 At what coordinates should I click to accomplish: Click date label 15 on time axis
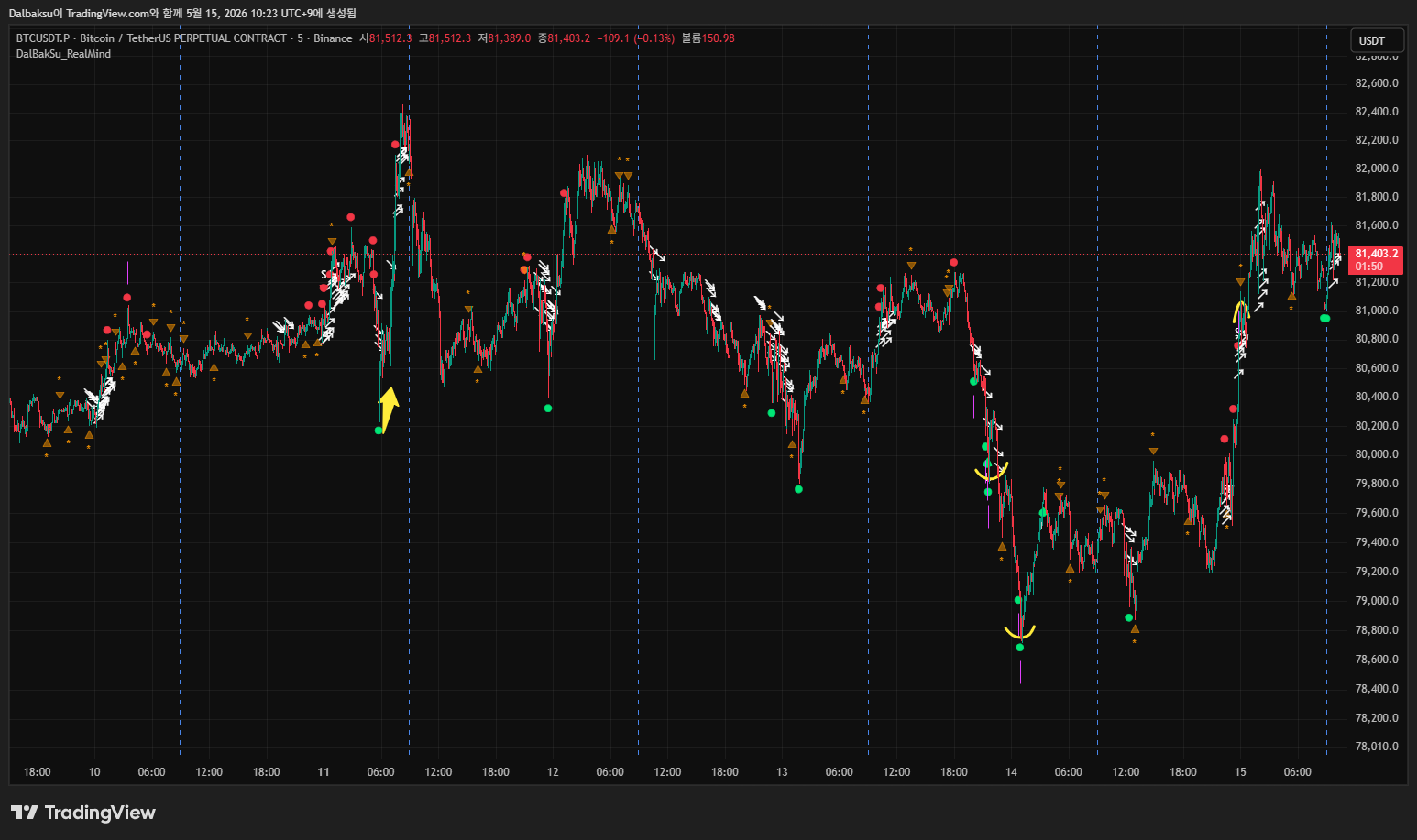[x=1240, y=772]
